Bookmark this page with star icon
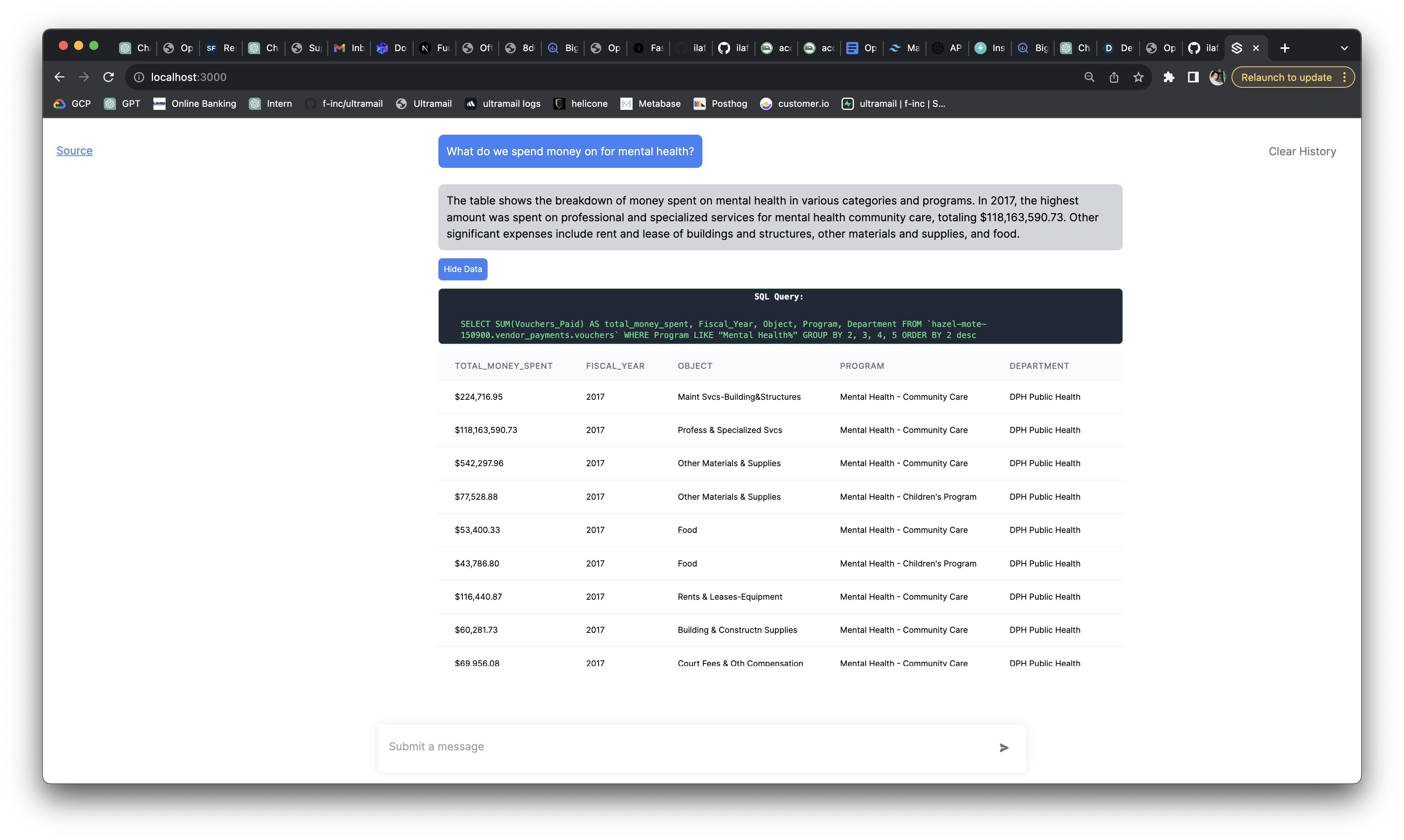 point(1138,77)
